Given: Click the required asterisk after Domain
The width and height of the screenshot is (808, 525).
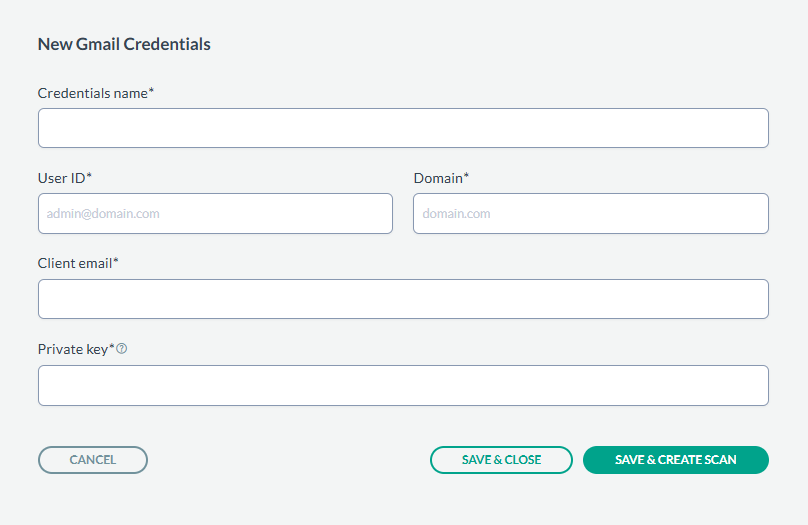Looking at the screenshot, I should click(466, 177).
